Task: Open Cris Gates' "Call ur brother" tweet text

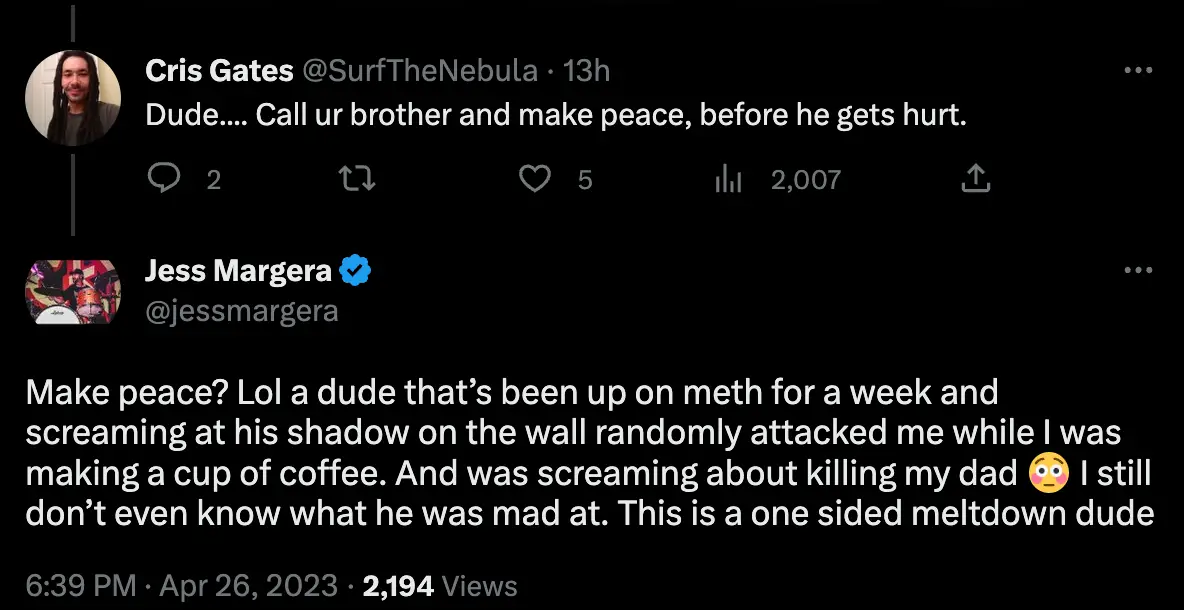Action: tap(556, 116)
